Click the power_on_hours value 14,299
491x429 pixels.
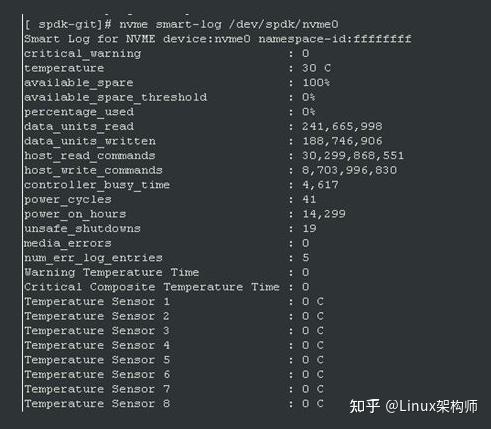click(x=324, y=214)
